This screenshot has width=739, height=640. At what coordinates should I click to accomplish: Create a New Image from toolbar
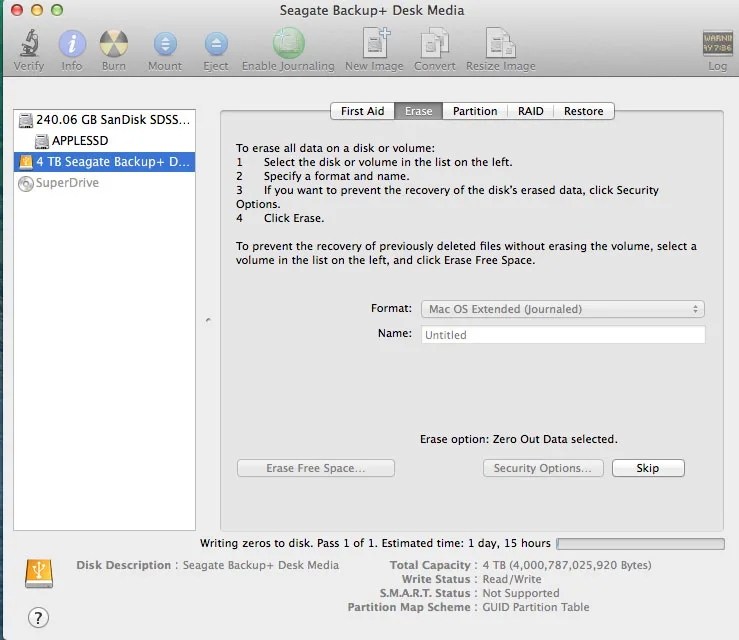(x=377, y=45)
